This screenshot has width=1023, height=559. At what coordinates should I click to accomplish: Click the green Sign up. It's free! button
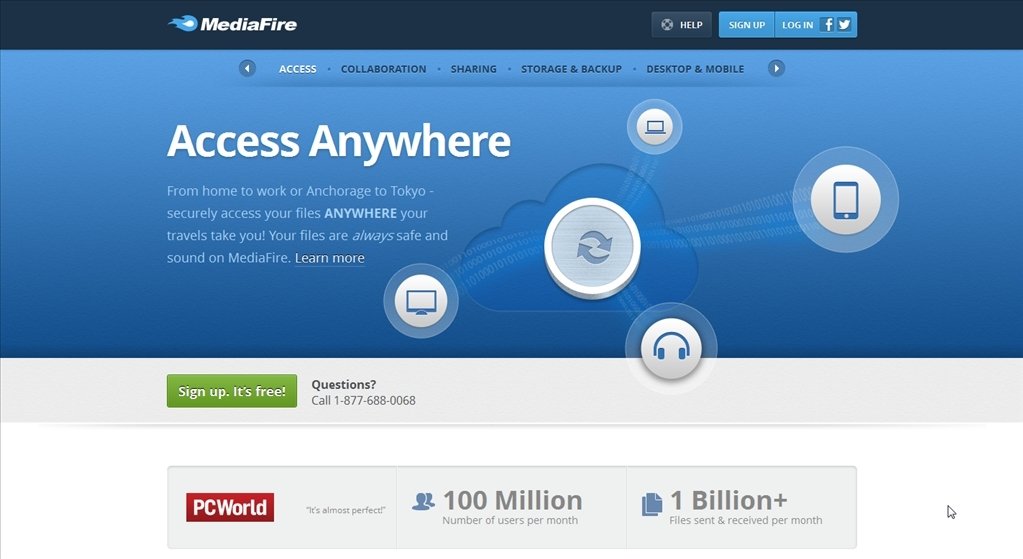(x=232, y=391)
